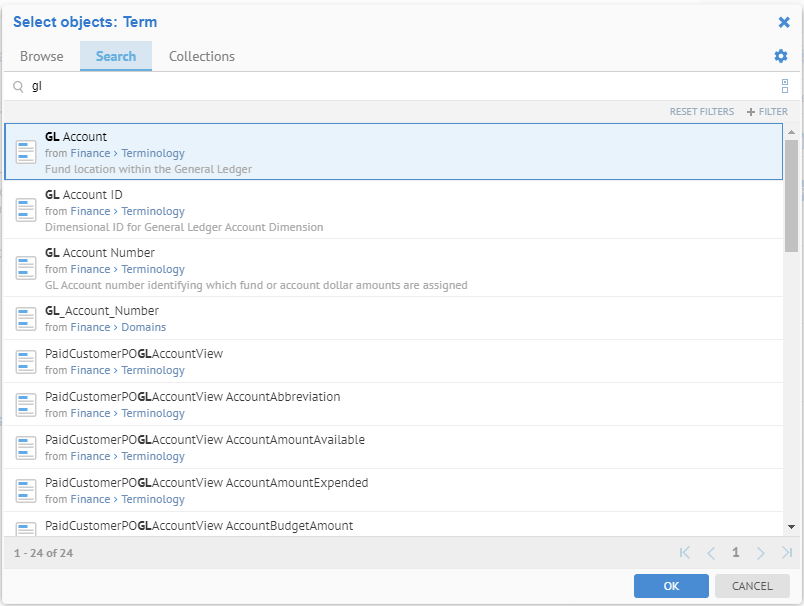Open the Collections tab
804x606 pixels.
pos(202,56)
